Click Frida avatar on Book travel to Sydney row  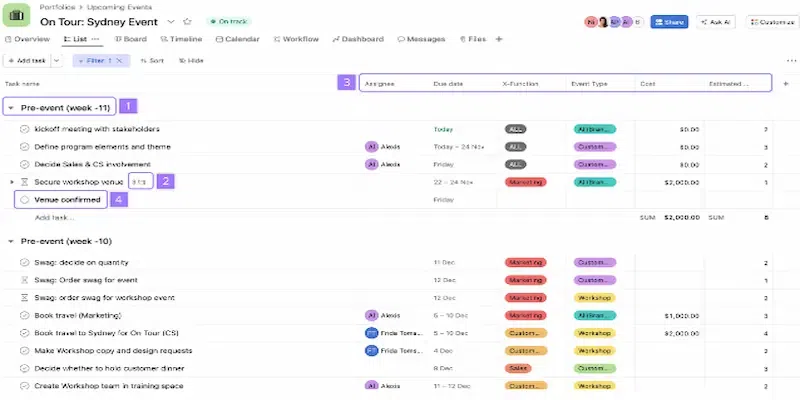371,333
